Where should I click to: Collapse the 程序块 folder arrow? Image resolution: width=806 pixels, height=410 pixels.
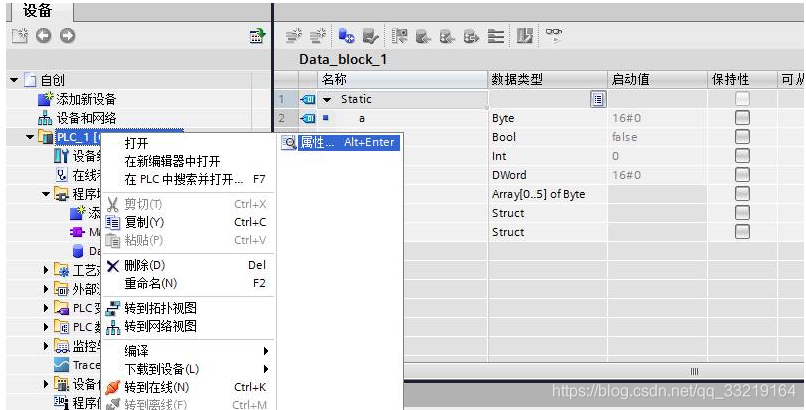(x=46, y=194)
